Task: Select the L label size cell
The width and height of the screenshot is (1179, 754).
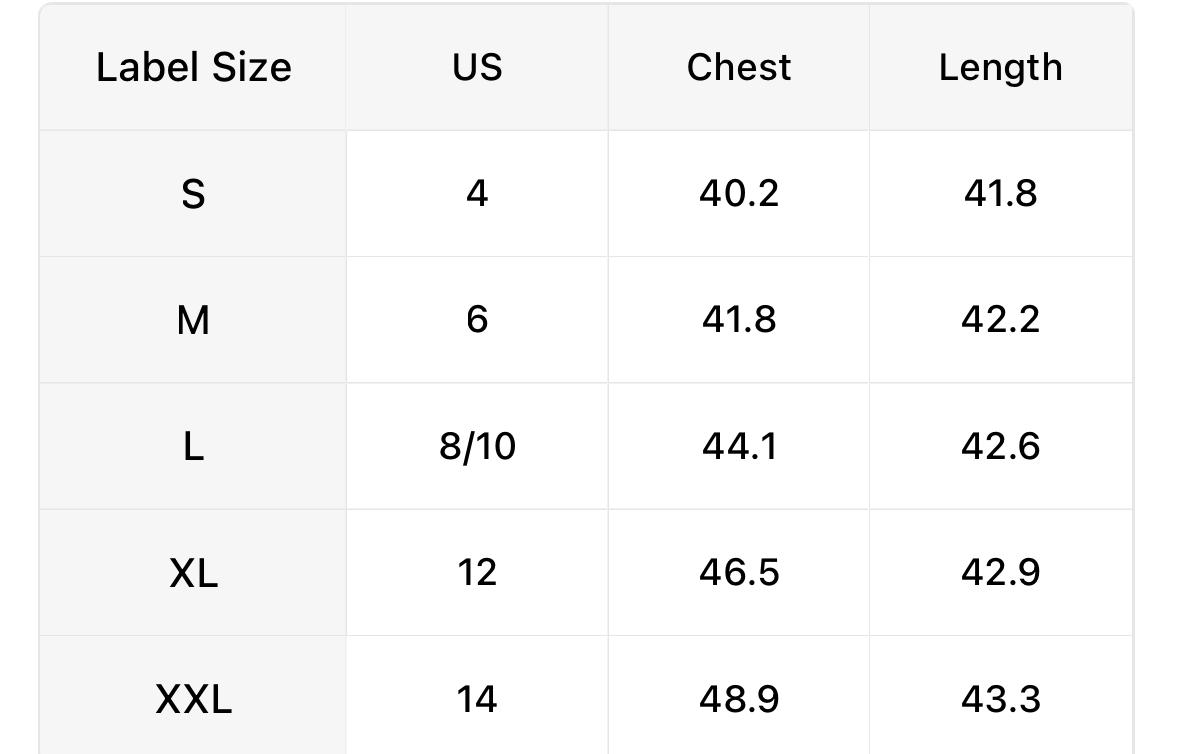Action: tap(194, 446)
